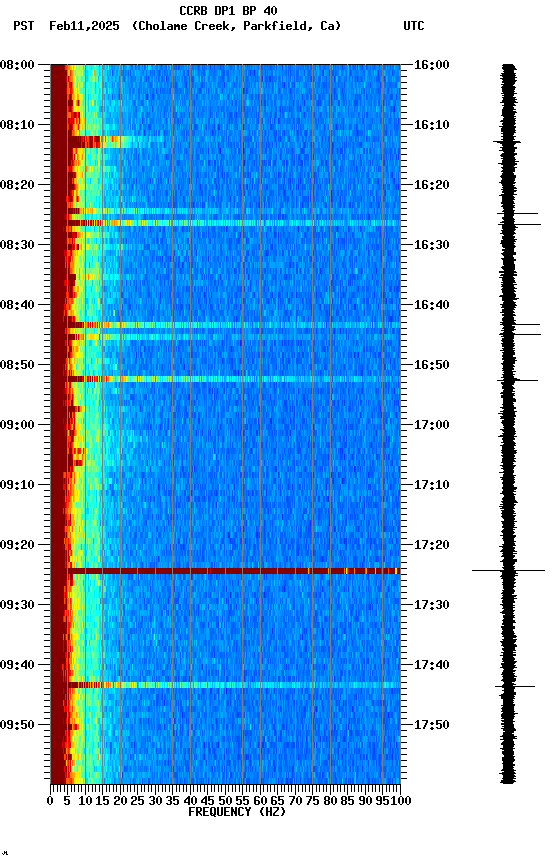The width and height of the screenshot is (552, 864).
Task: Click the 09:50 PST time label
Action: (x=17, y=725)
